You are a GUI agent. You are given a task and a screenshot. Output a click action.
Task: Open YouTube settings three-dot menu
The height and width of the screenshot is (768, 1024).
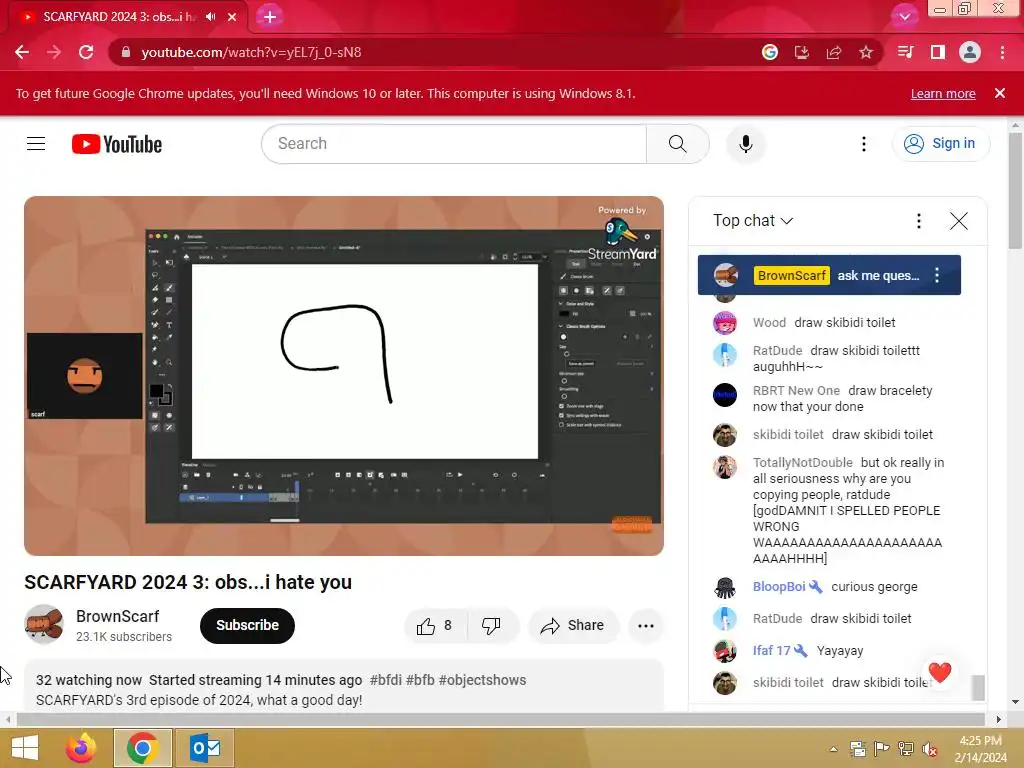pos(864,144)
